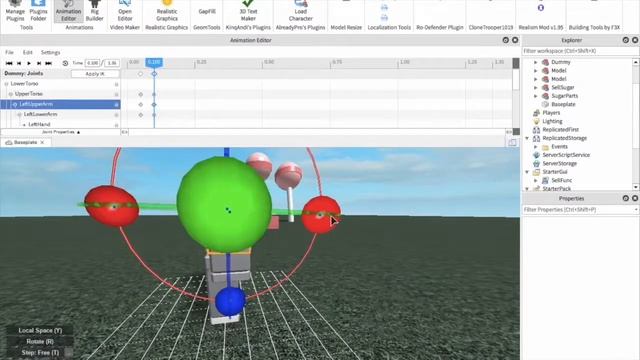Step to the previous keyframe
The image size is (640, 360).
click(19, 63)
